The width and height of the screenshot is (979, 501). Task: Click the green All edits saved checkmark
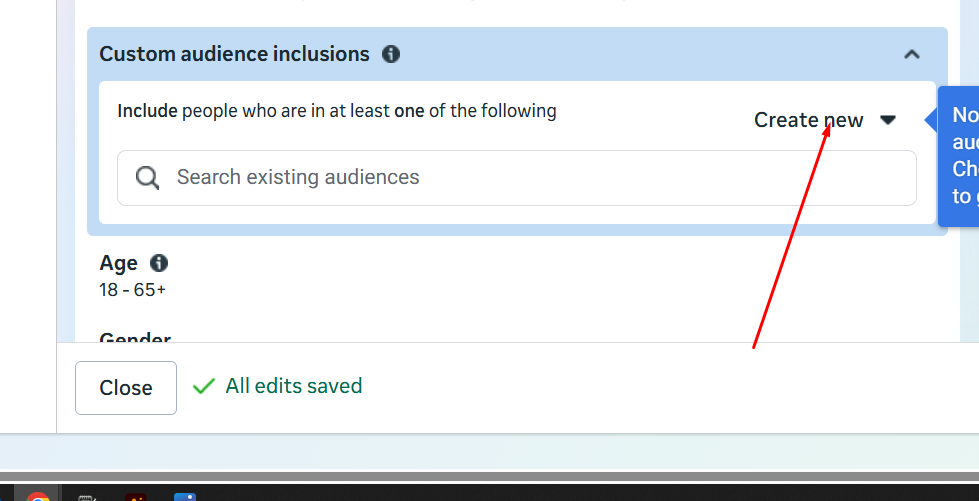pyautogui.click(x=204, y=386)
